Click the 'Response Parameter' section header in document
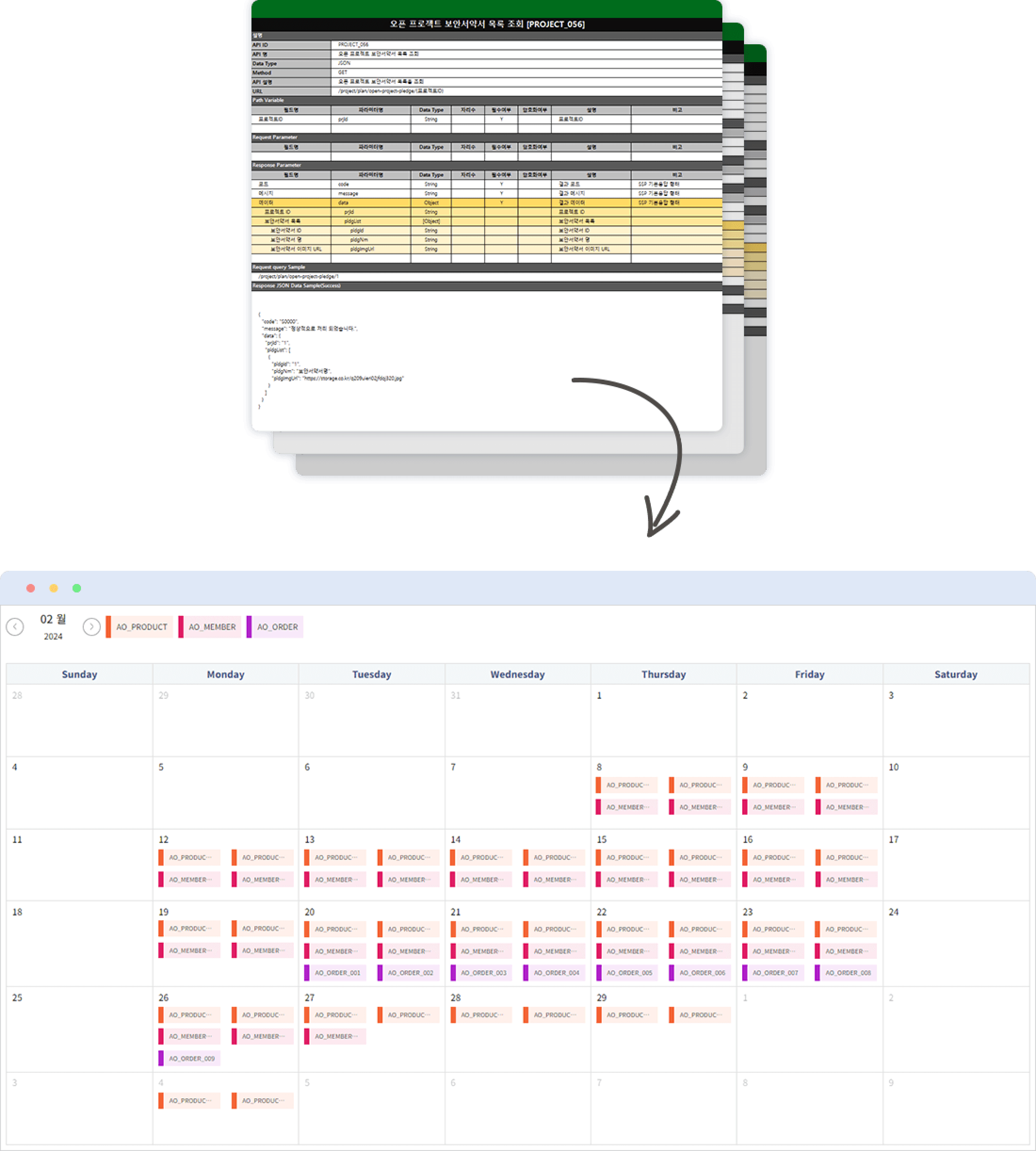Viewport: 1036px width, 1151px height. click(487, 165)
